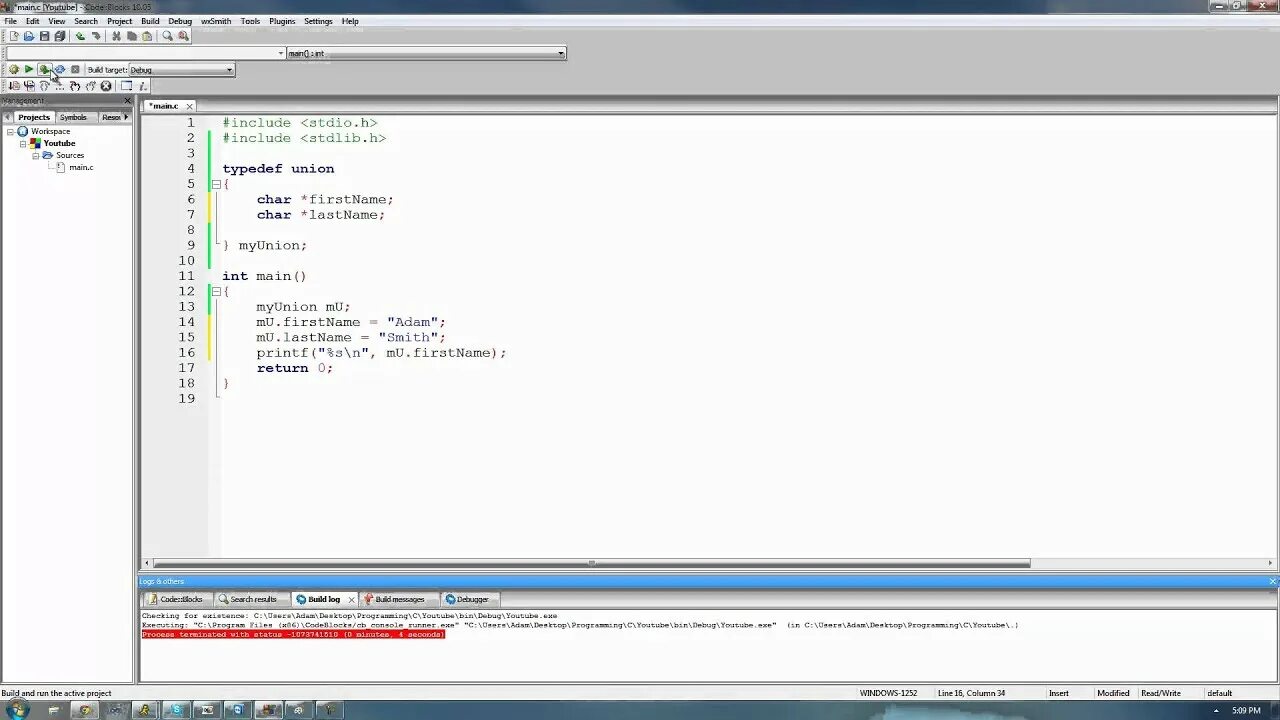The width and height of the screenshot is (1280, 720).
Task: Collapse the Youtube project node
Action: pyautogui.click(x=23, y=143)
